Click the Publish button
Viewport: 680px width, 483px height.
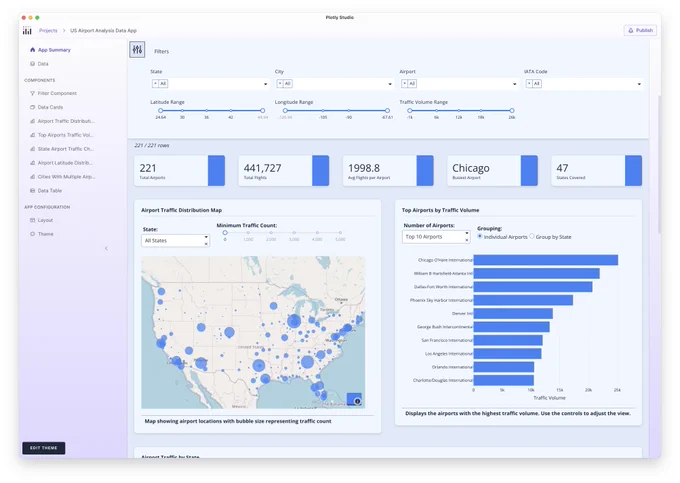(x=640, y=30)
